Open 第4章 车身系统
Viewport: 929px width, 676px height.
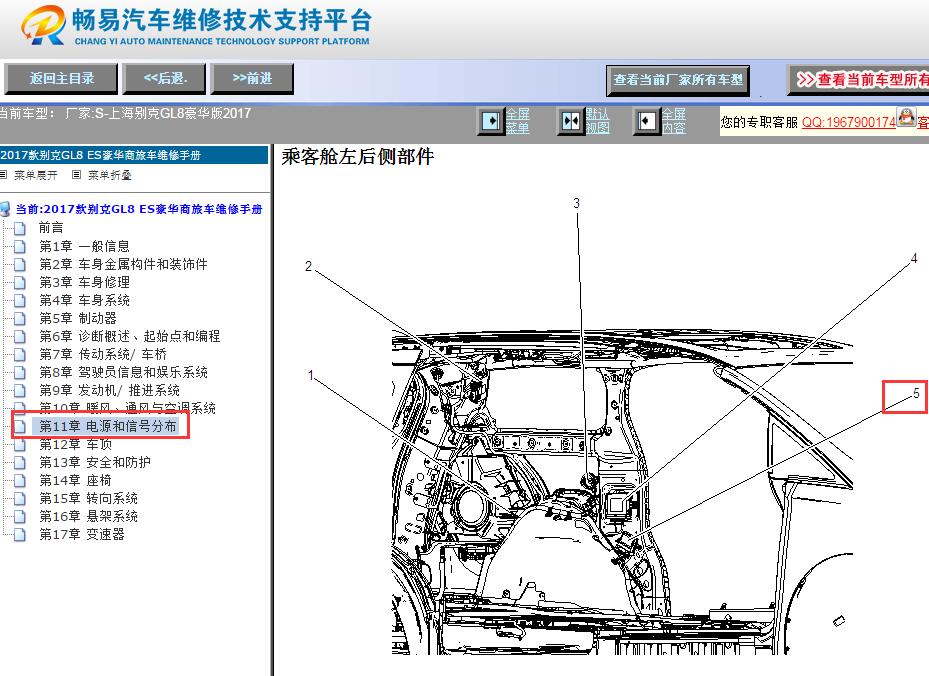click(x=84, y=300)
